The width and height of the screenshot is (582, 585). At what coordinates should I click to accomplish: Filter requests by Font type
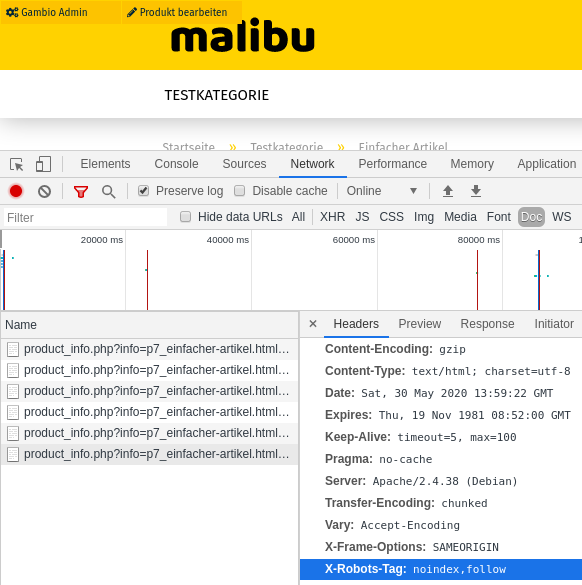coord(498,217)
